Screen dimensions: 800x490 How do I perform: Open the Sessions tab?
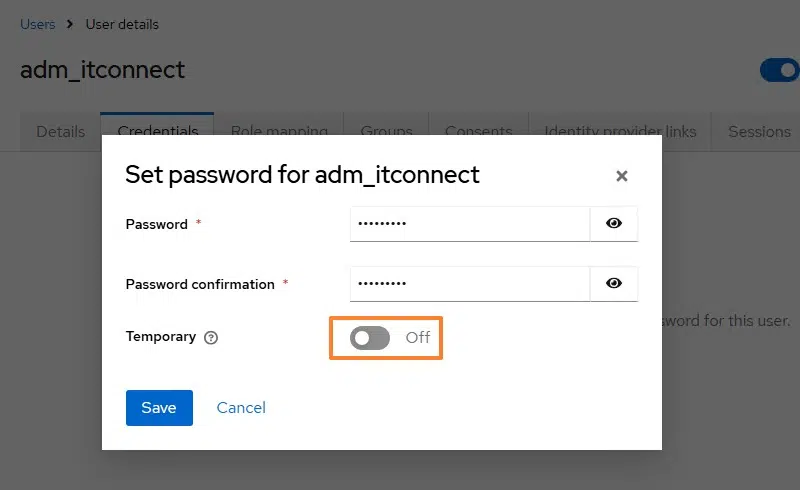(759, 131)
